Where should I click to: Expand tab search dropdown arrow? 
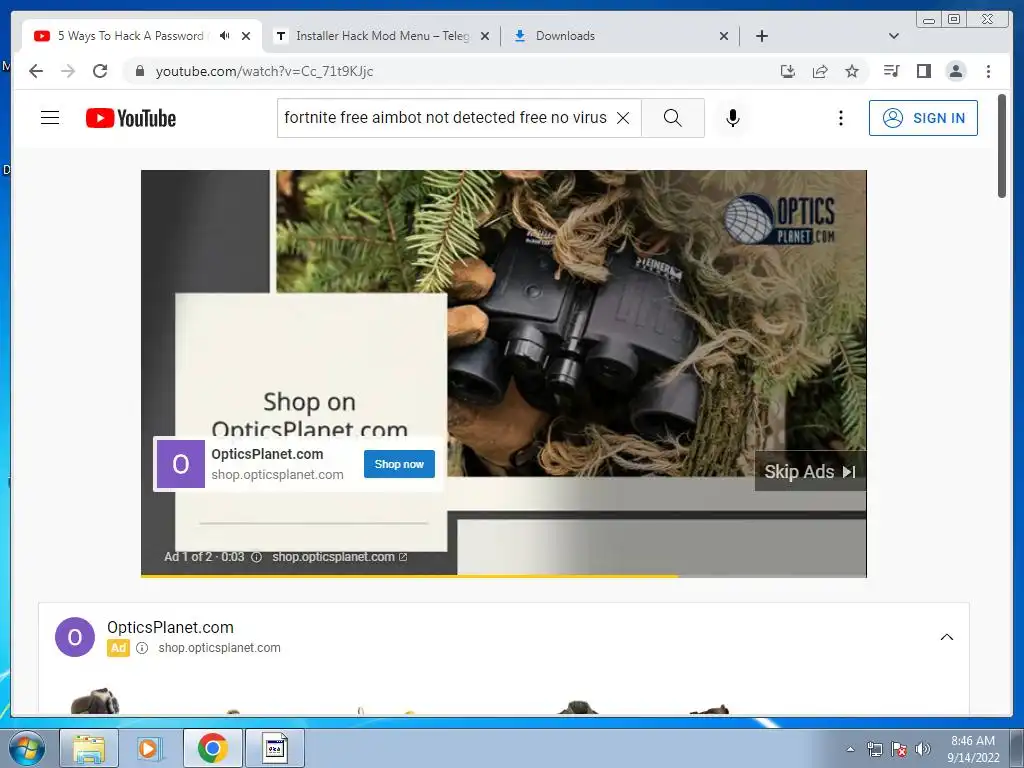(x=894, y=36)
